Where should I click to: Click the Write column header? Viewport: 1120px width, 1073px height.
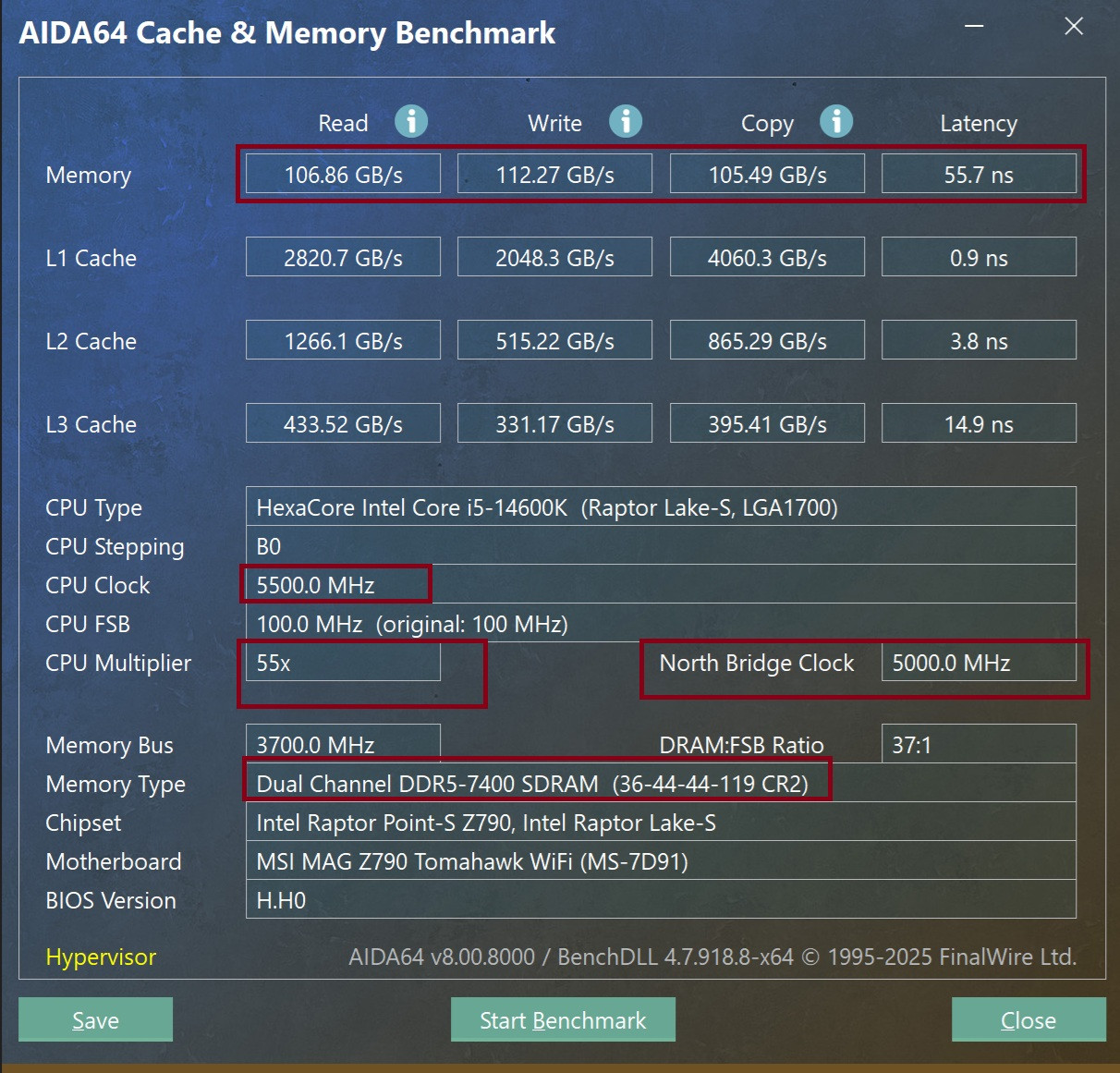(x=554, y=123)
